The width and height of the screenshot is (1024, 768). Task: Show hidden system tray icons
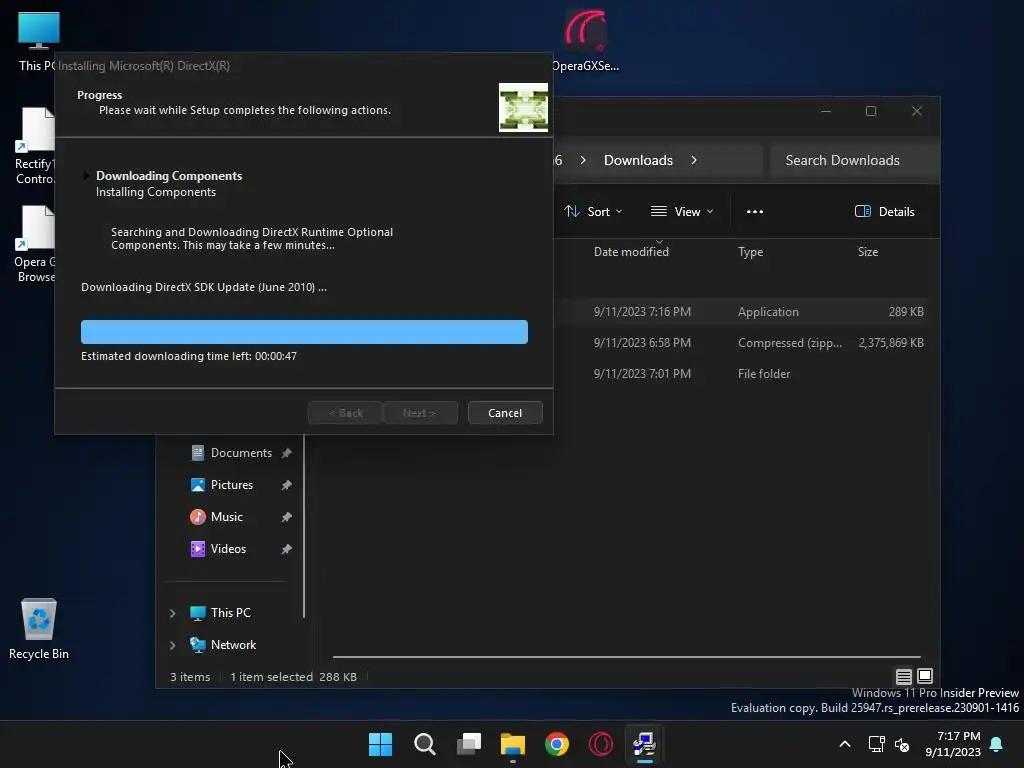[x=844, y=744]
